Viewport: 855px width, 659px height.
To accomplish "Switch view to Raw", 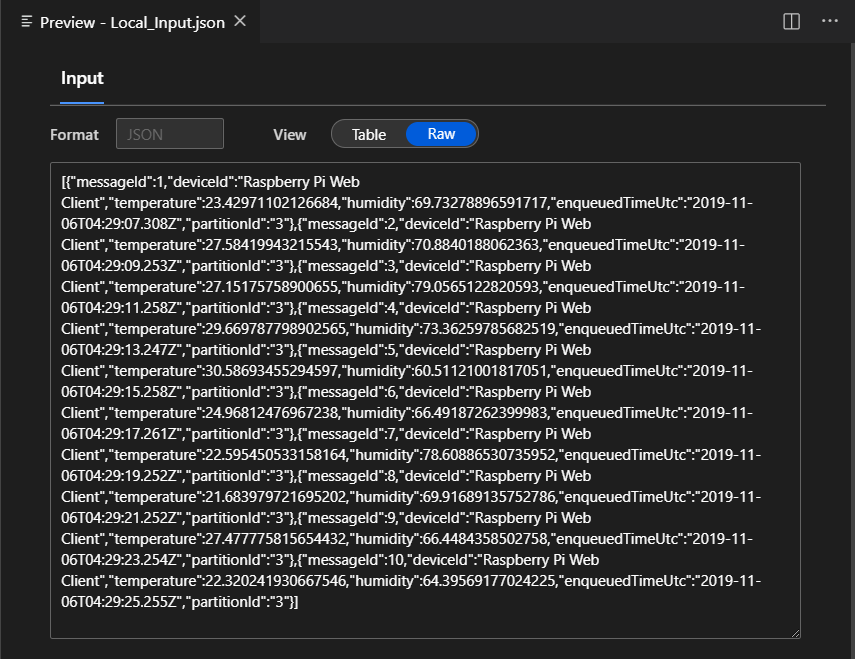I will tap(441, 134).
